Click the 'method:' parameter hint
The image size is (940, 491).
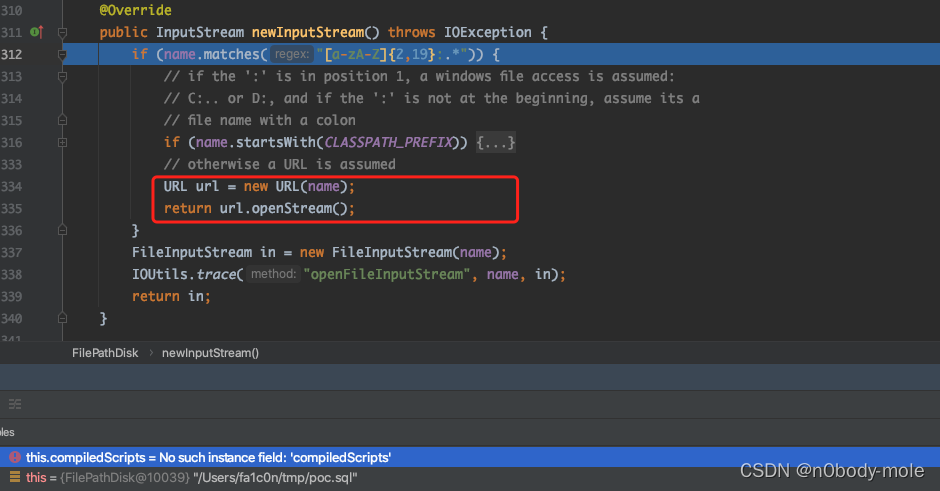(x=273, y=275)
